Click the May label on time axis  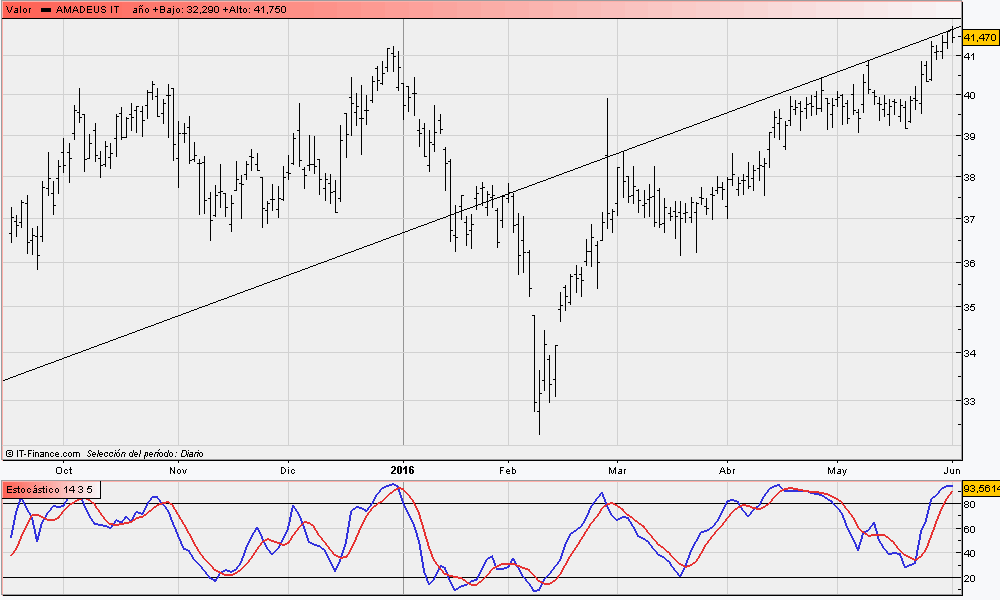tap(837, 469)
